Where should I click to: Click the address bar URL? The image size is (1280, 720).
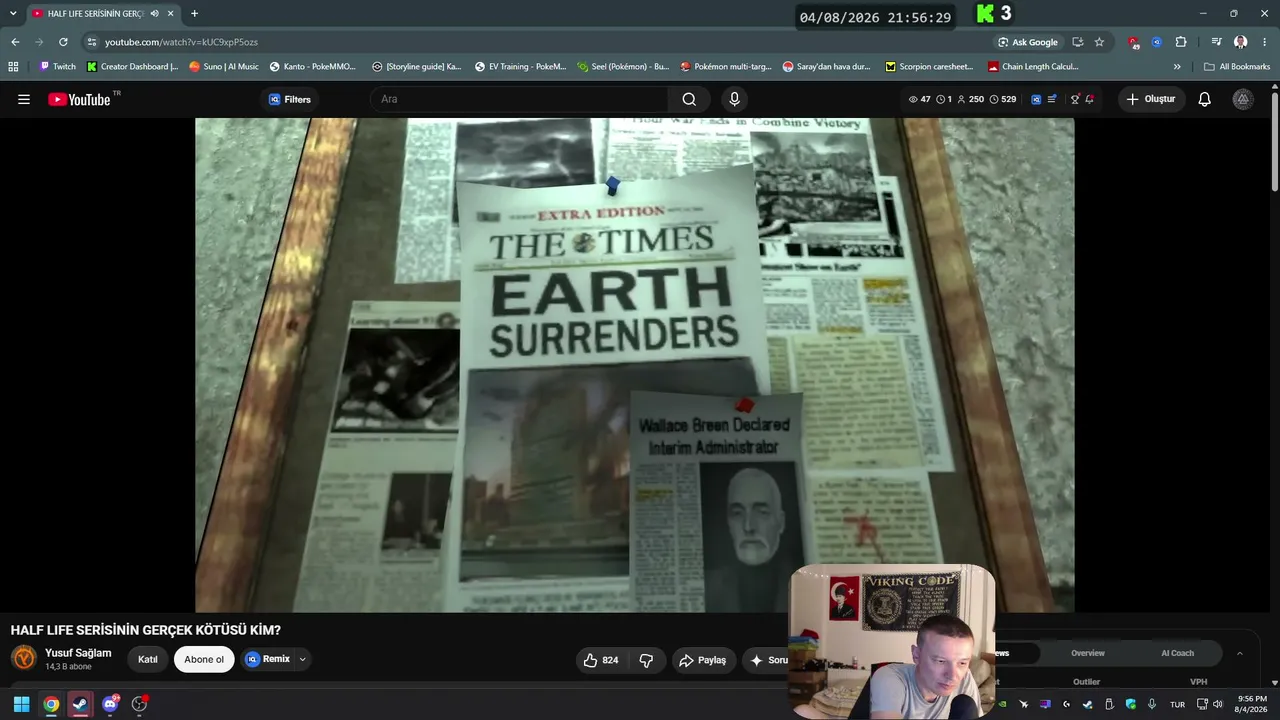181,42
